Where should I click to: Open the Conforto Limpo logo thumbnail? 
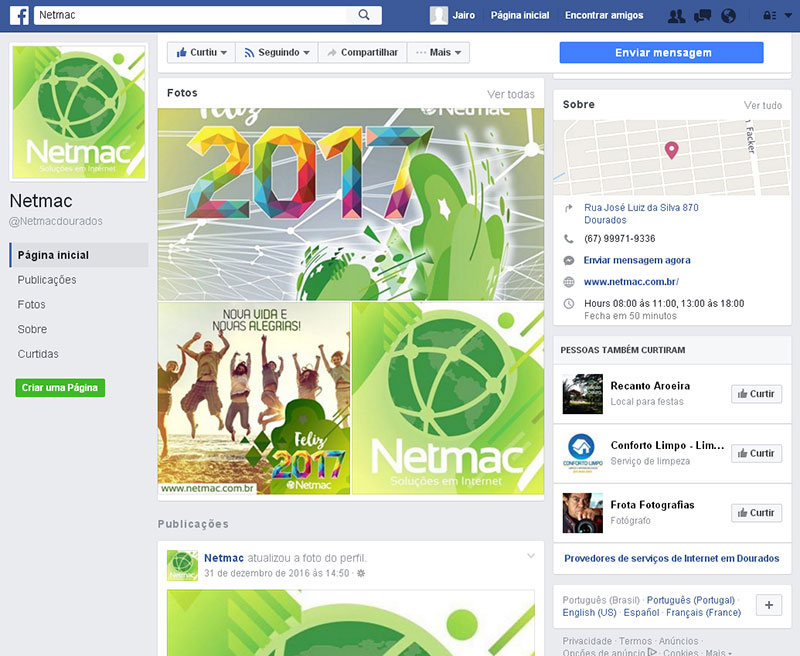click(x=583, y=453)
